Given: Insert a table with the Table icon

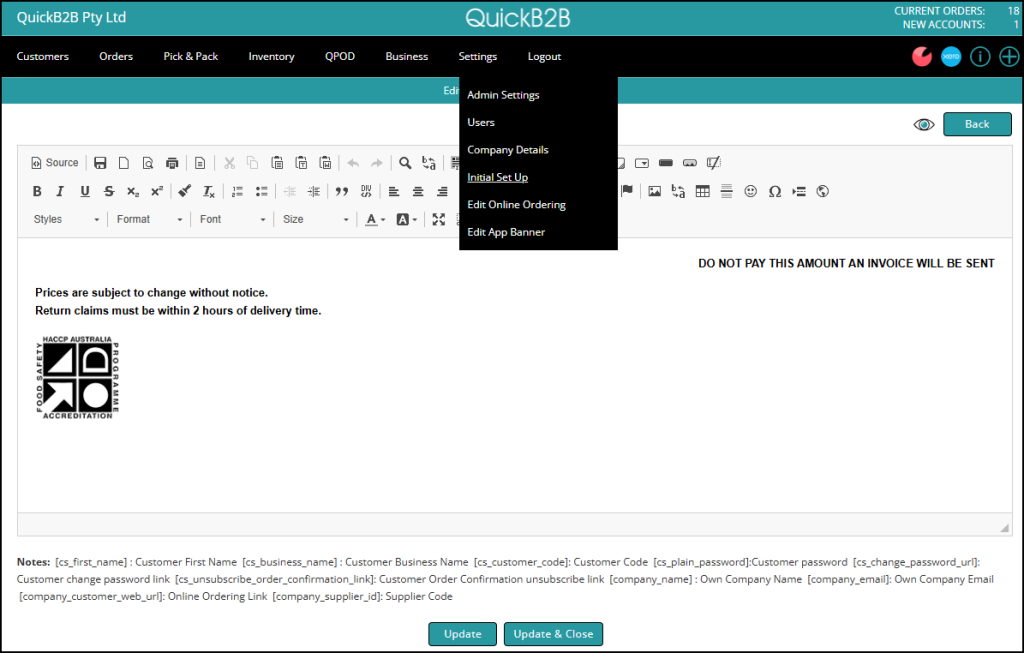Looking at the screenshot, I should (x=703, y=191).
